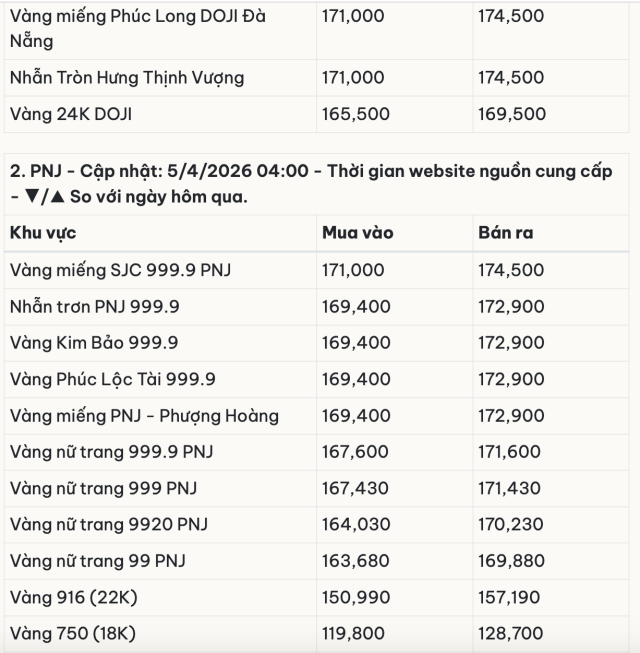Click the "Vàng Phúc Lộc Tài 999.9" cell

[112, 379]
